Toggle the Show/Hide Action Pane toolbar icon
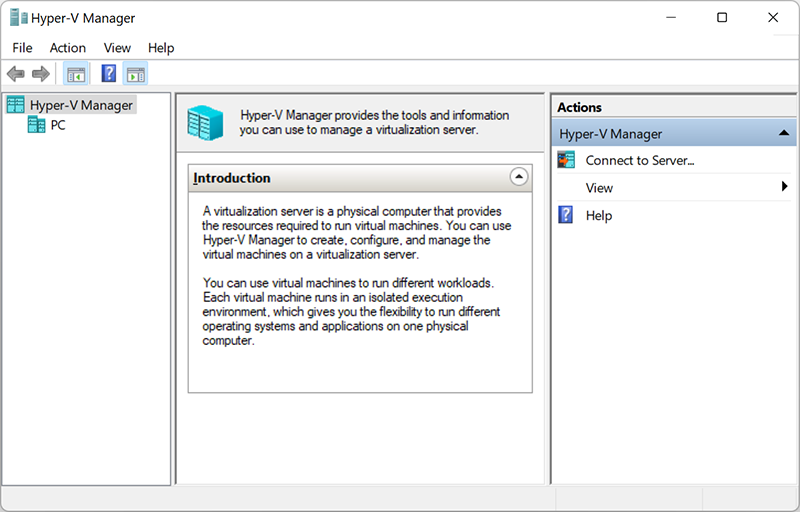800x512 pixels. coord(136,74)
